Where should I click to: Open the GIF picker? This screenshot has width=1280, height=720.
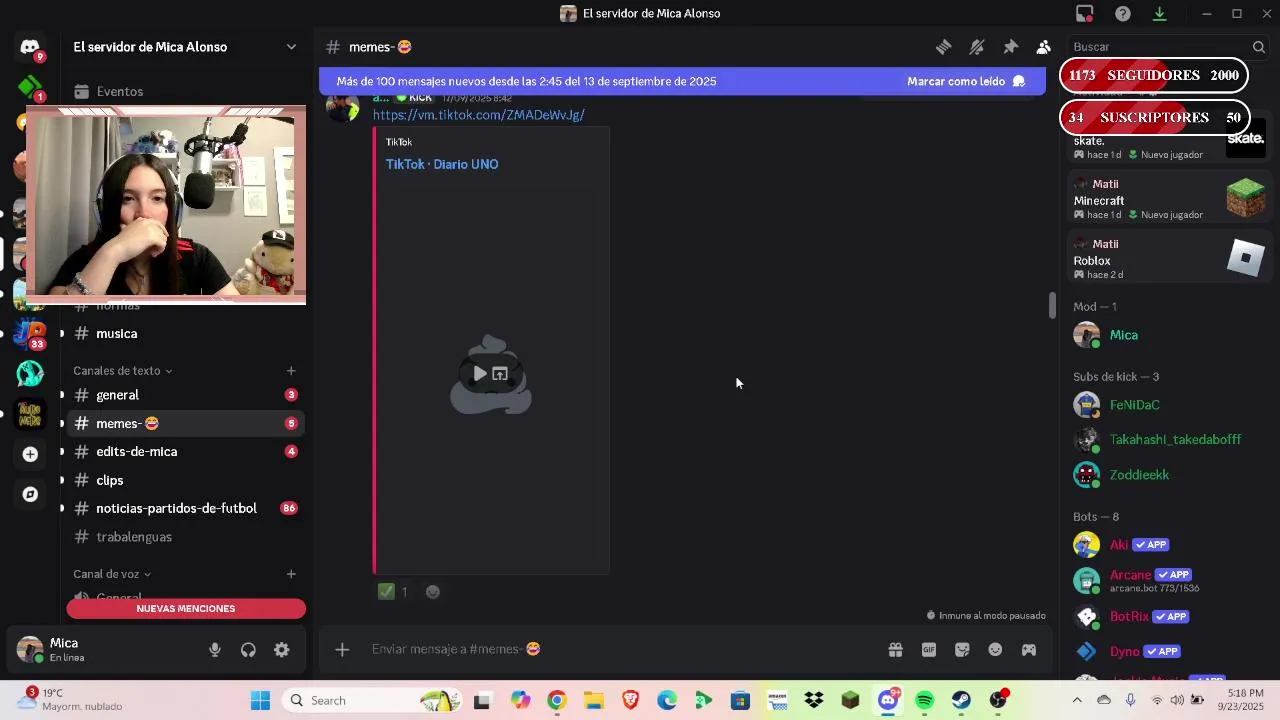(929, 649)
